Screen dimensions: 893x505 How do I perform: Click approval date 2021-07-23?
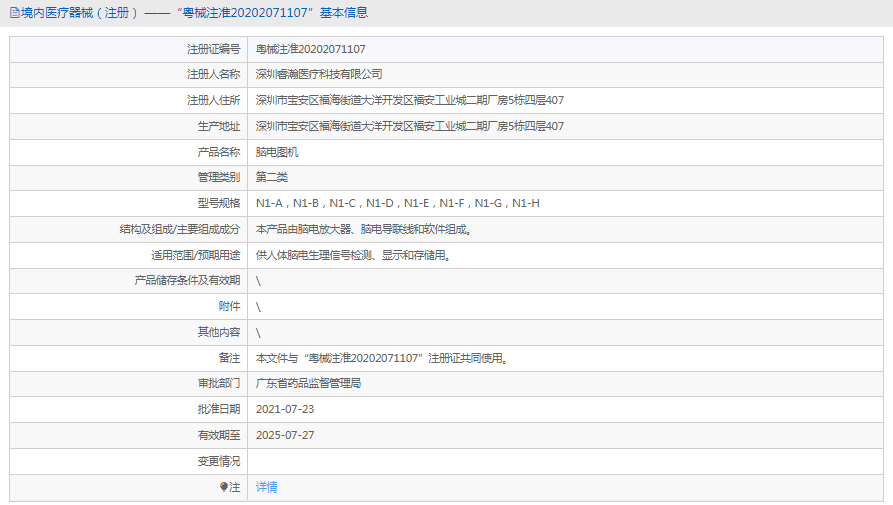click(285, 409)
